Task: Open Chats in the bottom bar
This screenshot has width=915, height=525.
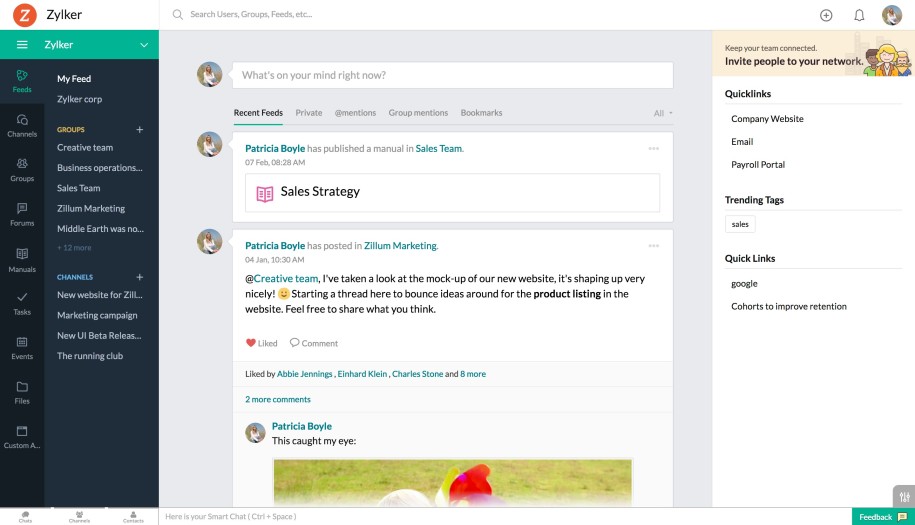Action: [25, 517]
